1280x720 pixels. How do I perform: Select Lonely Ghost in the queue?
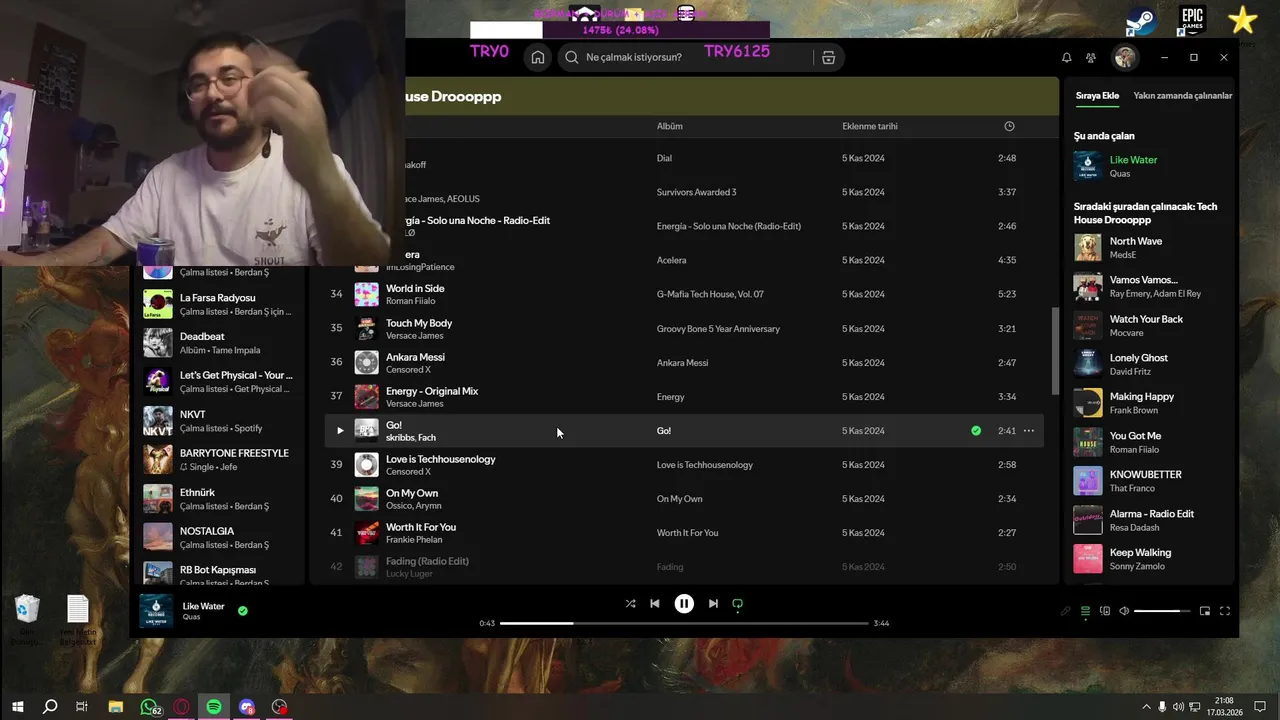click(x=1150, y=365)
